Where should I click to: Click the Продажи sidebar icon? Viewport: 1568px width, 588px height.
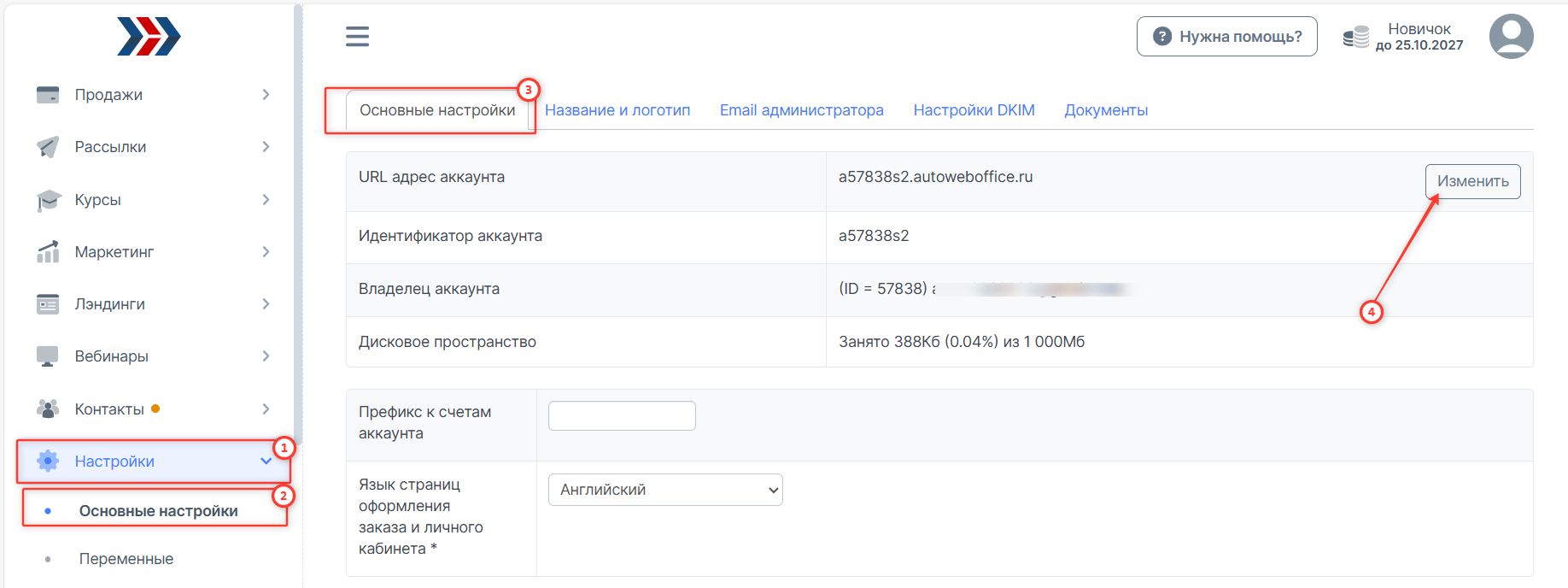pyautogui.click(x=48, y=95)
